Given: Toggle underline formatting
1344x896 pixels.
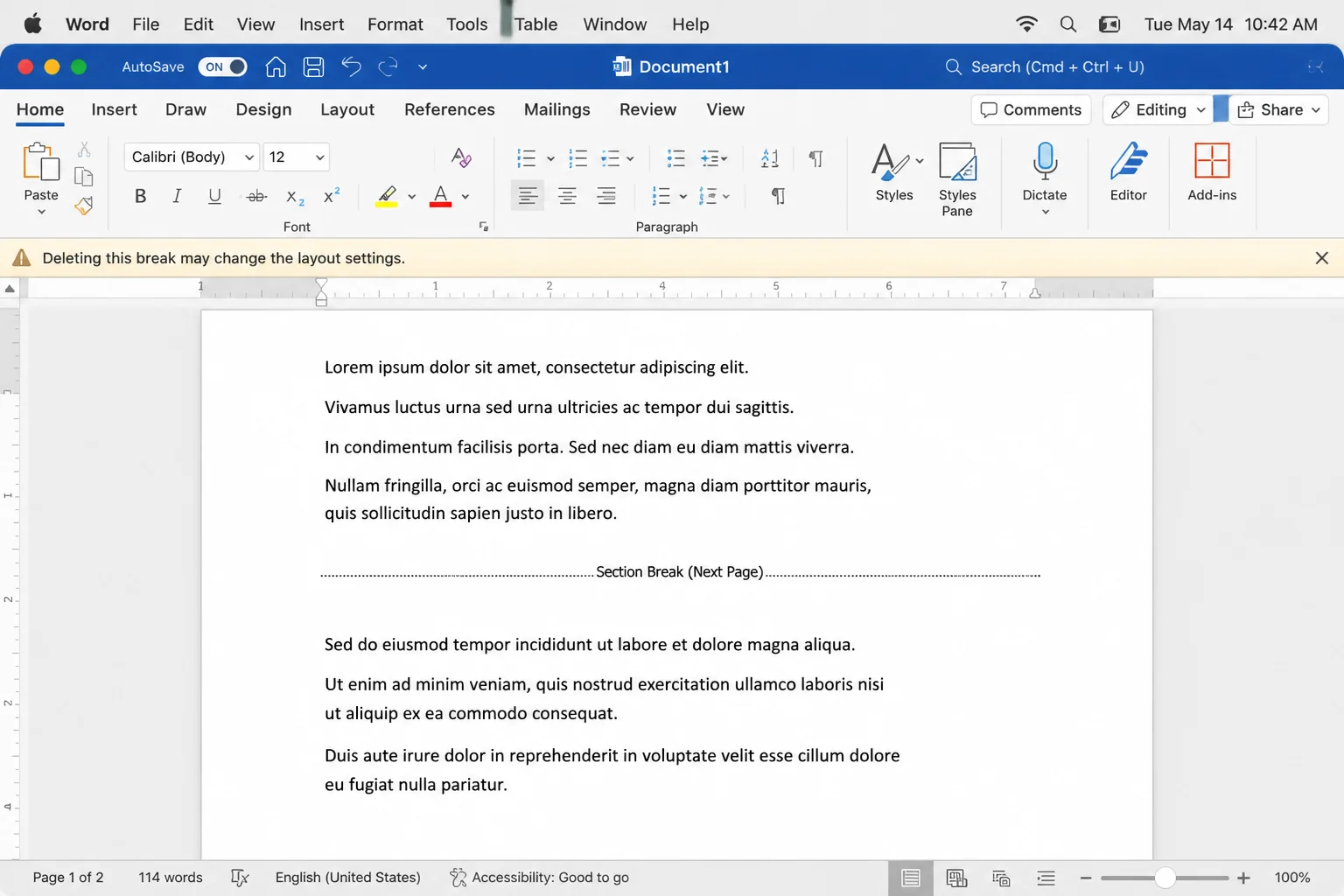Looking at the screenshot, I should pyautogui.click(x=214, y=196).
